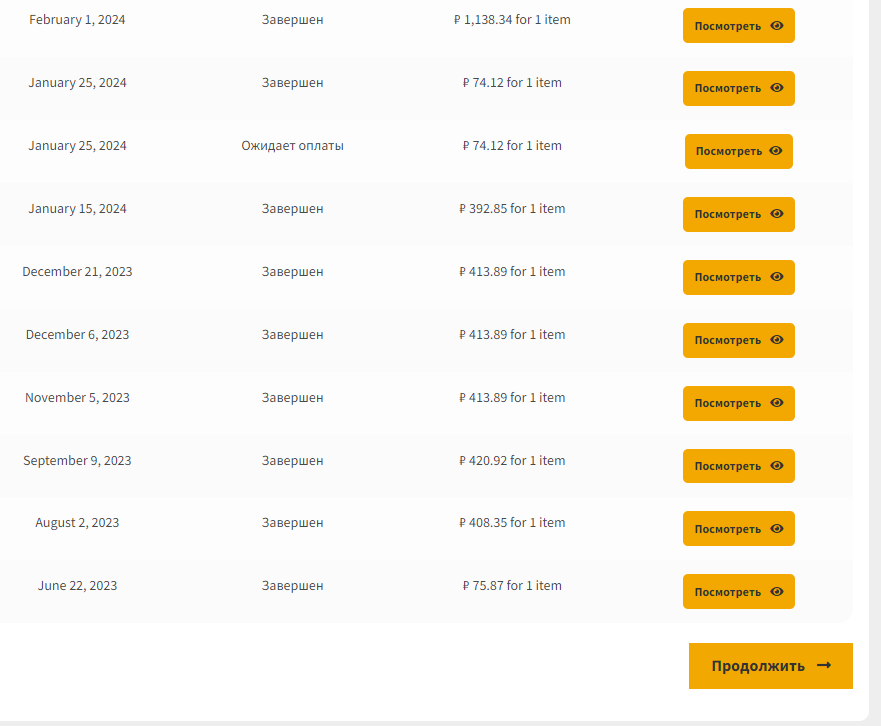The image size is (881, 726).
Task: Click ₽ 74.12 amount in Ожидает оплаты row
Action: (512, 146)
